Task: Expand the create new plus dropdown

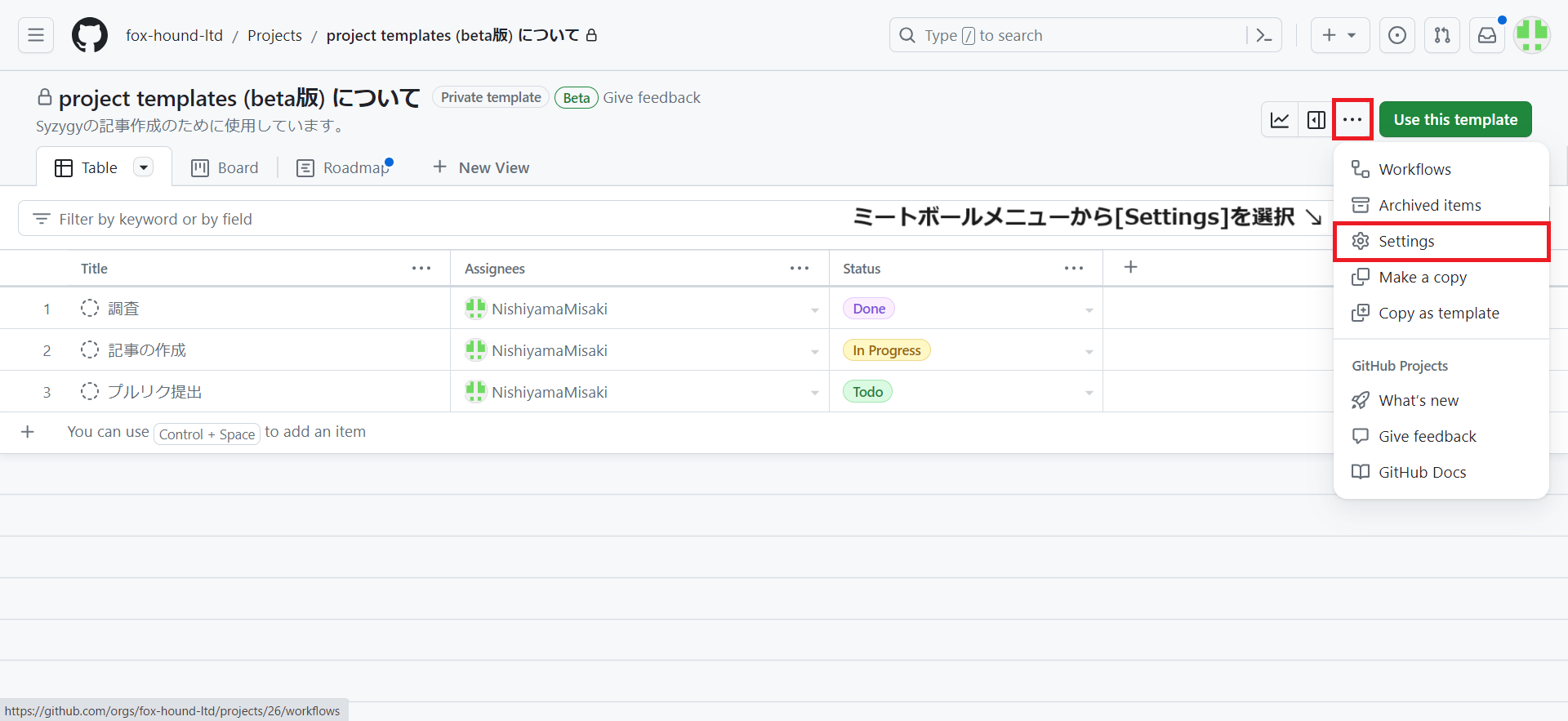Action: pyautogui.click(x=1339, y=35)
